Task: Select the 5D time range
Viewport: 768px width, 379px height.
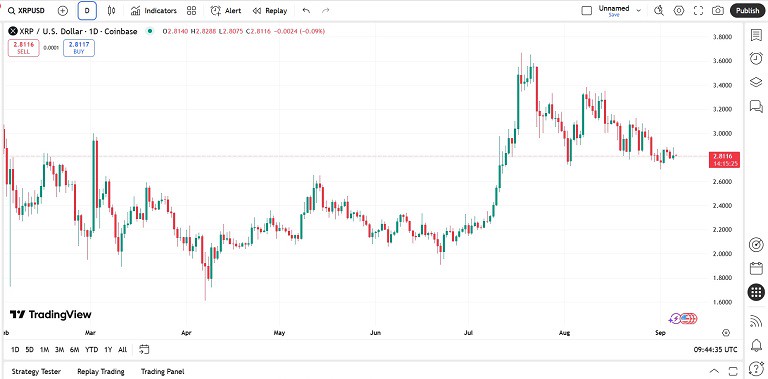Action: click(30, 350)
